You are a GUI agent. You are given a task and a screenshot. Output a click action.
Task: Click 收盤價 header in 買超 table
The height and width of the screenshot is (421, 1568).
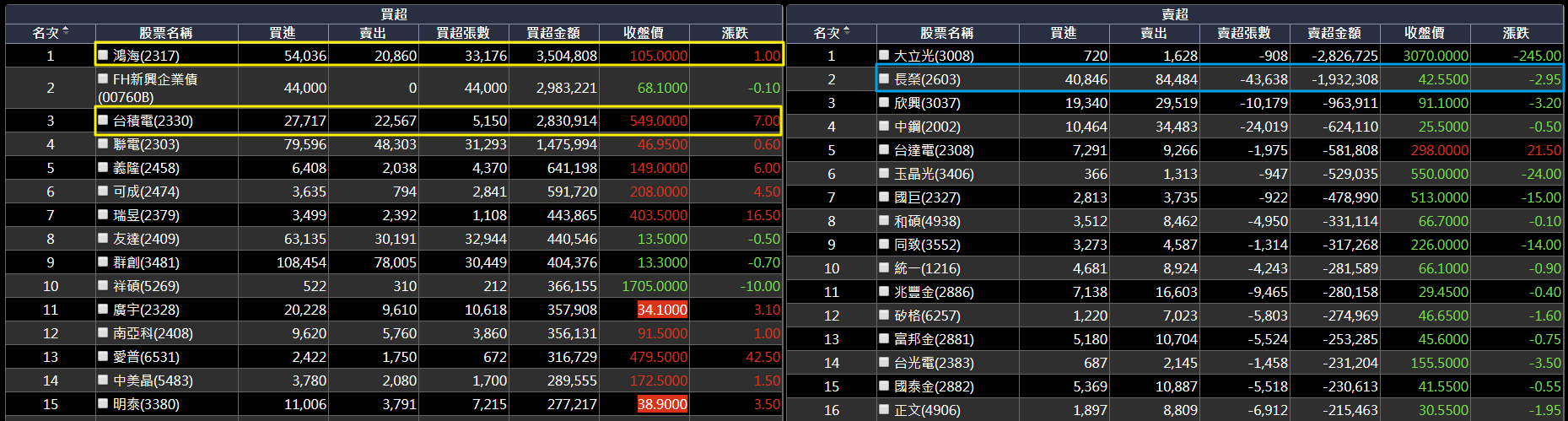click(x=644, y=33)
